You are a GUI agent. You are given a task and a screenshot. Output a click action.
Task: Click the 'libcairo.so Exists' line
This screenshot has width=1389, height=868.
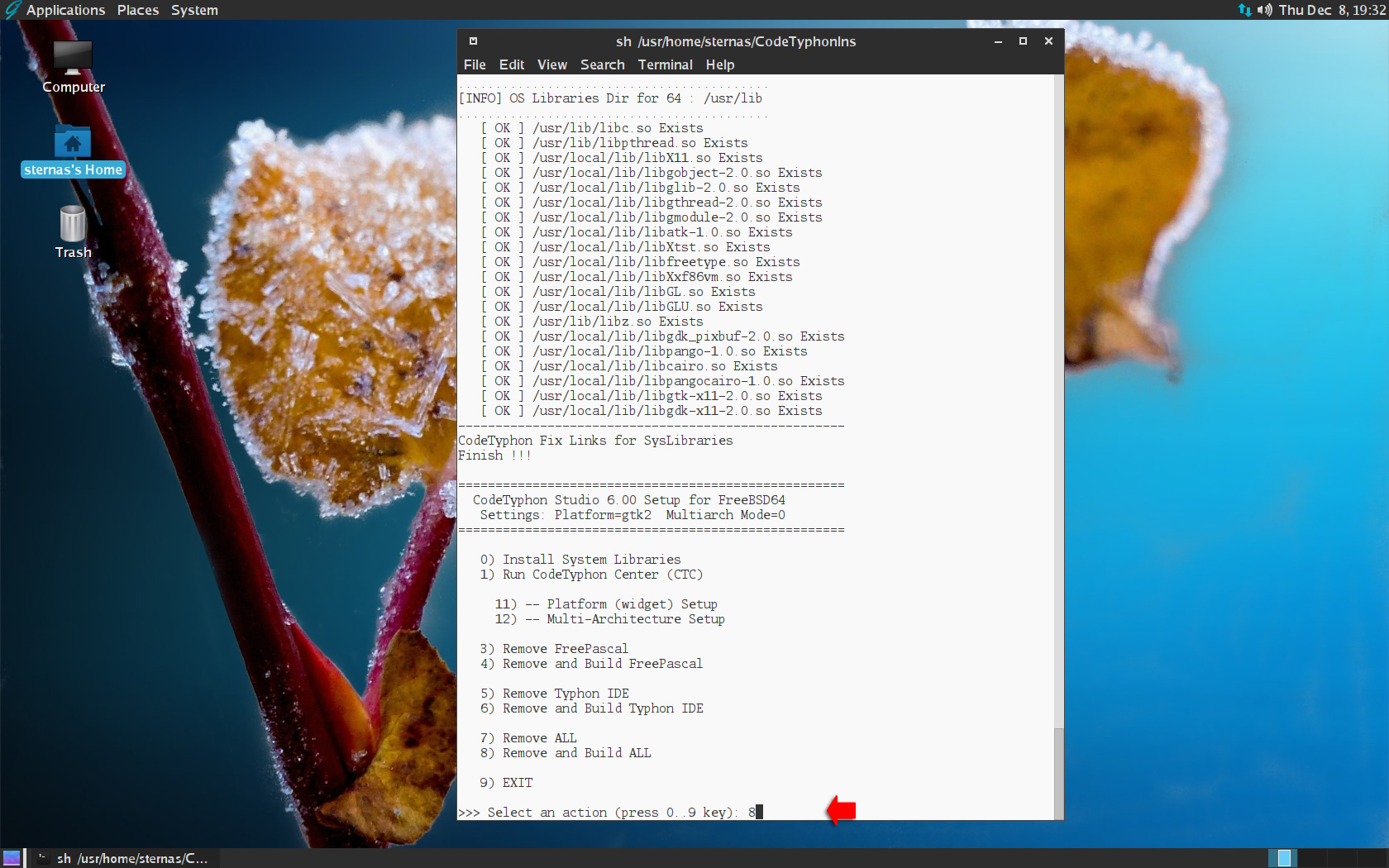pyautogui.click(x=629, y=366)
